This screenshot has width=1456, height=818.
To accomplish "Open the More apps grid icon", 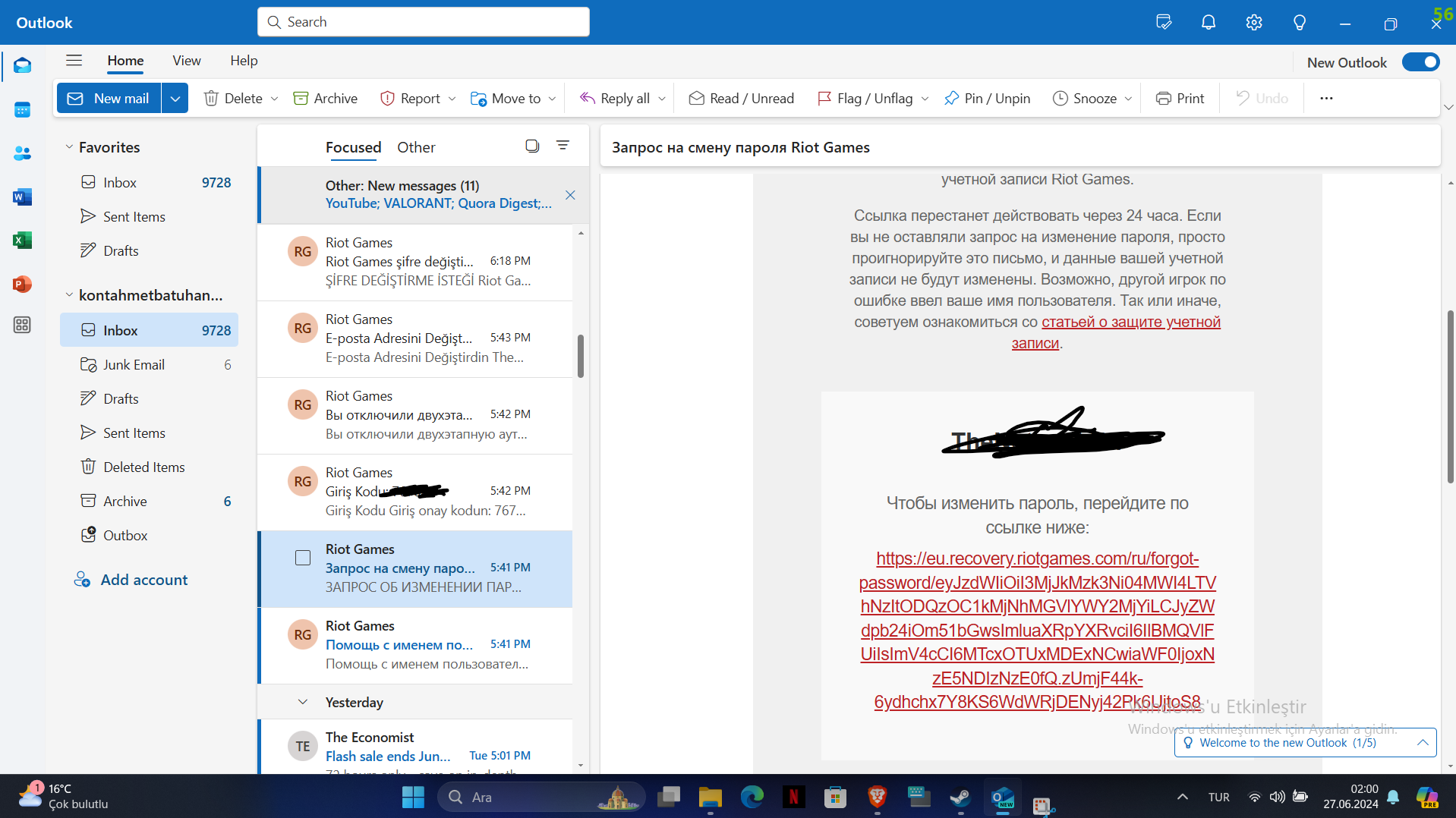I will pos(22,325).
